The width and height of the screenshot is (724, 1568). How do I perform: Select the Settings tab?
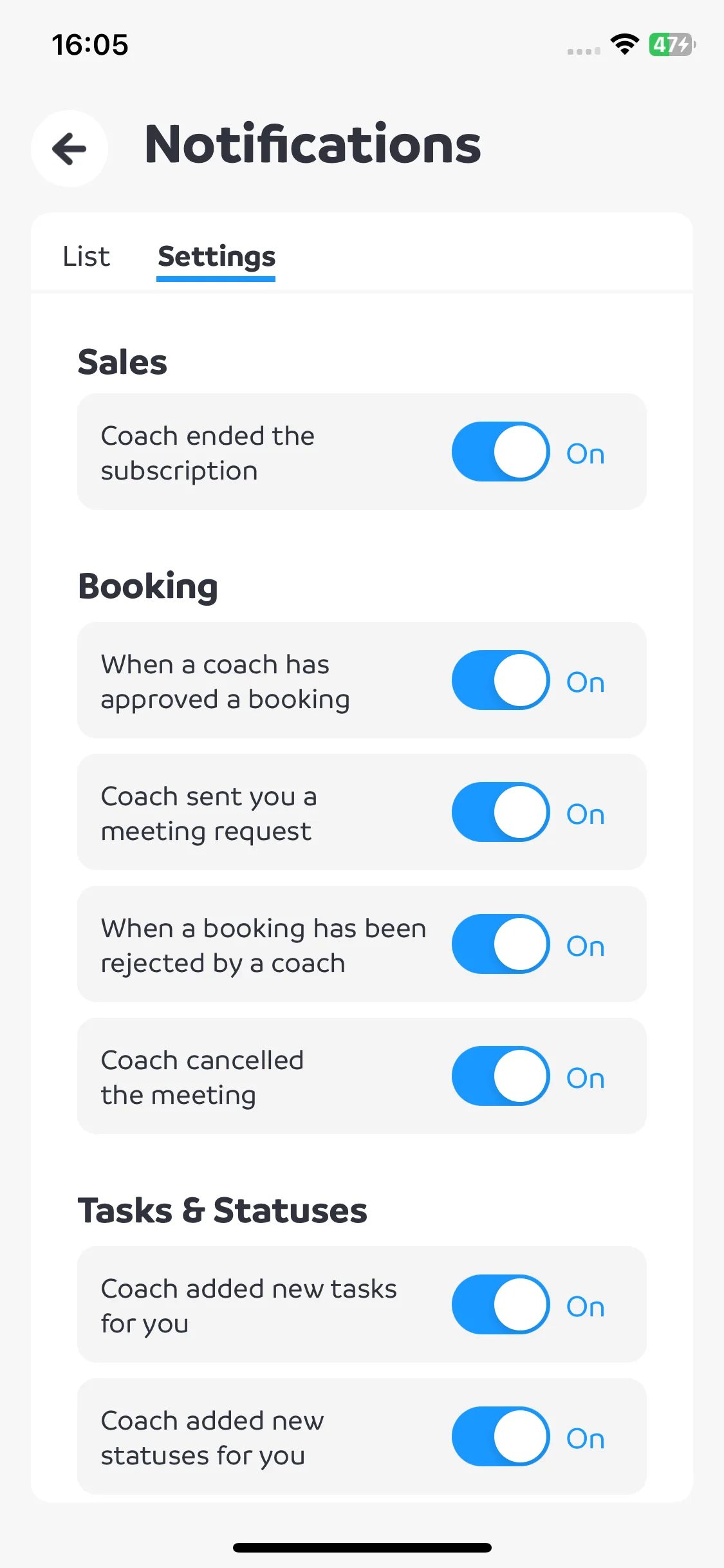(x=216, y=257)
